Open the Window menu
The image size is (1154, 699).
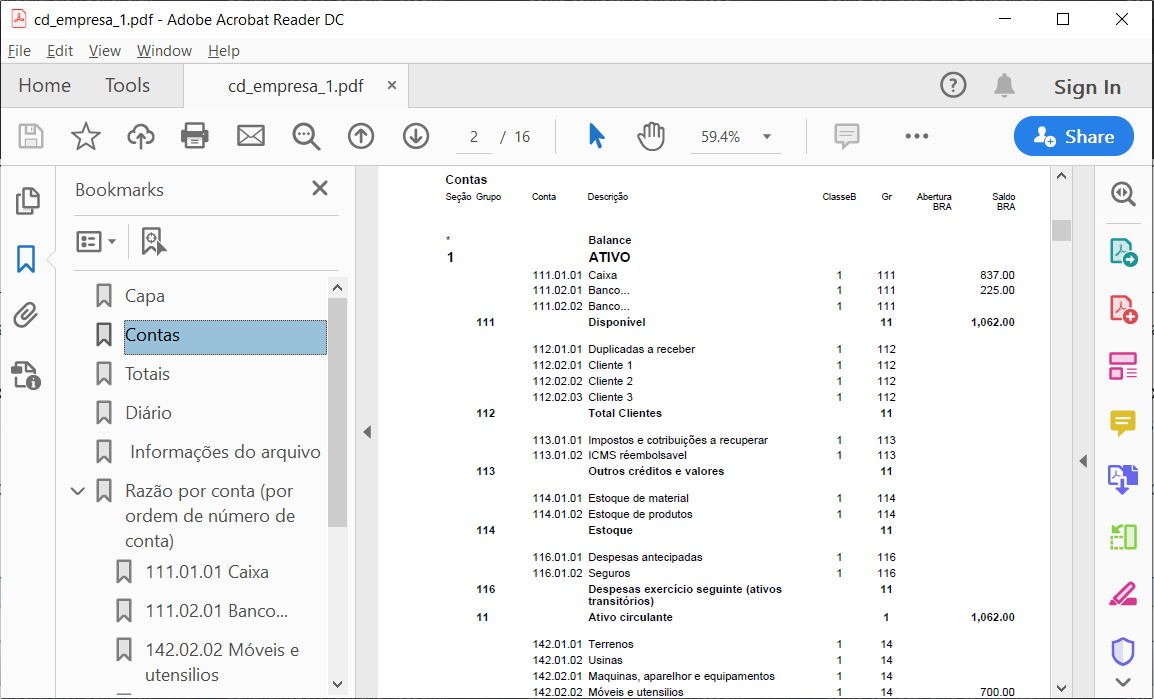point(164,51)
